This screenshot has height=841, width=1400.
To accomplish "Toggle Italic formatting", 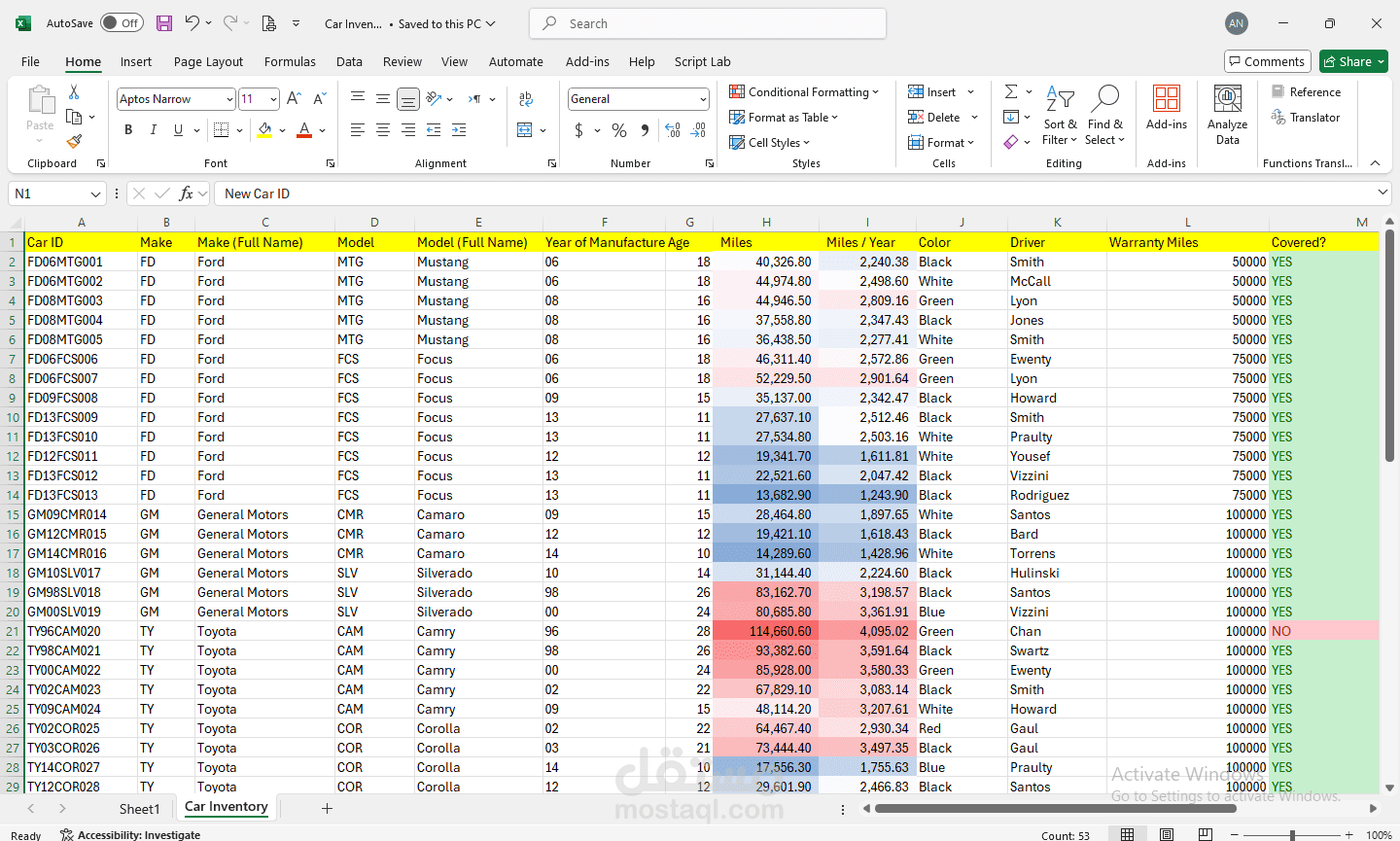I will 153,130.
